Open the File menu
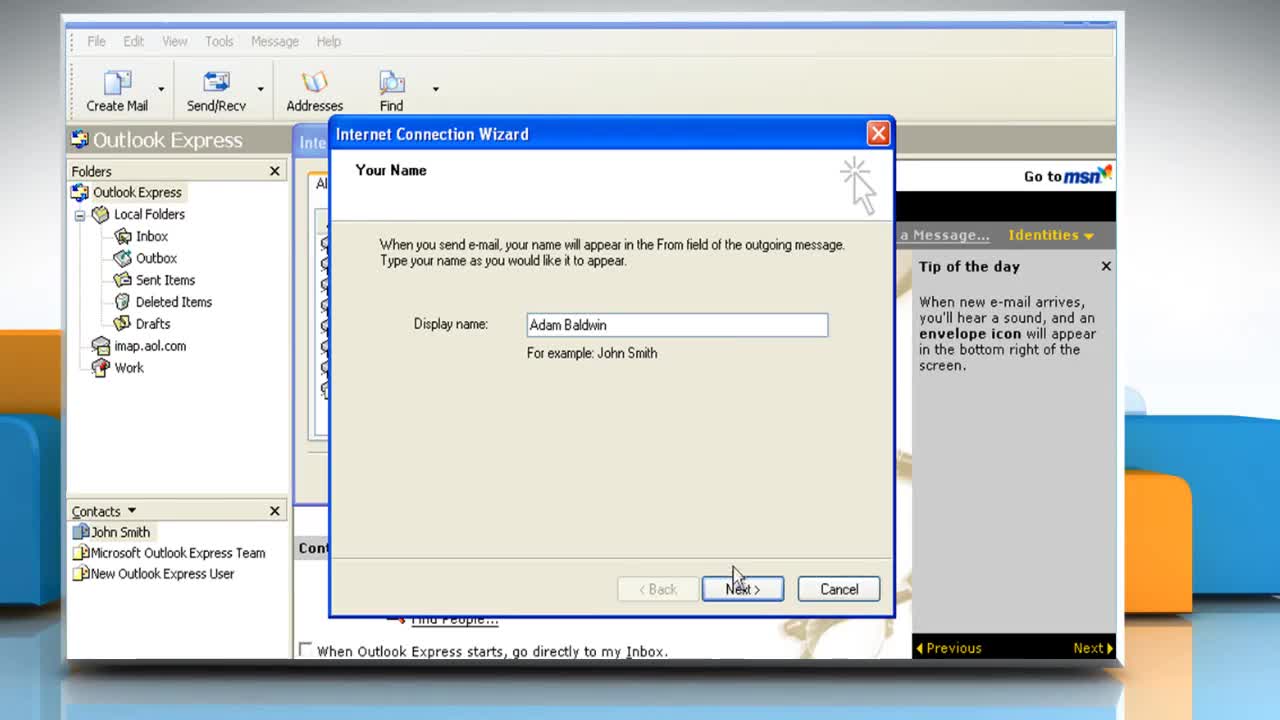Screen dimensions: 1280x720 click(x=96, y=41)
